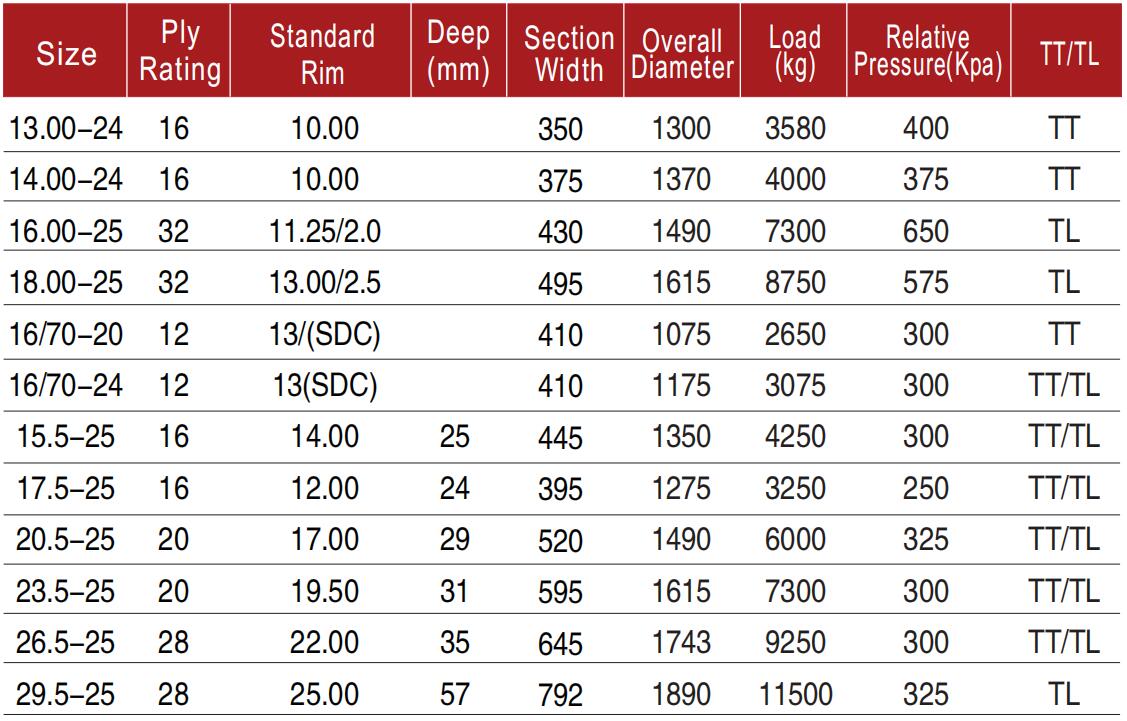This screenshot has height=721, width=1127.
Task: Click the Deep (mm) column header
Action: tap(458, 53)
